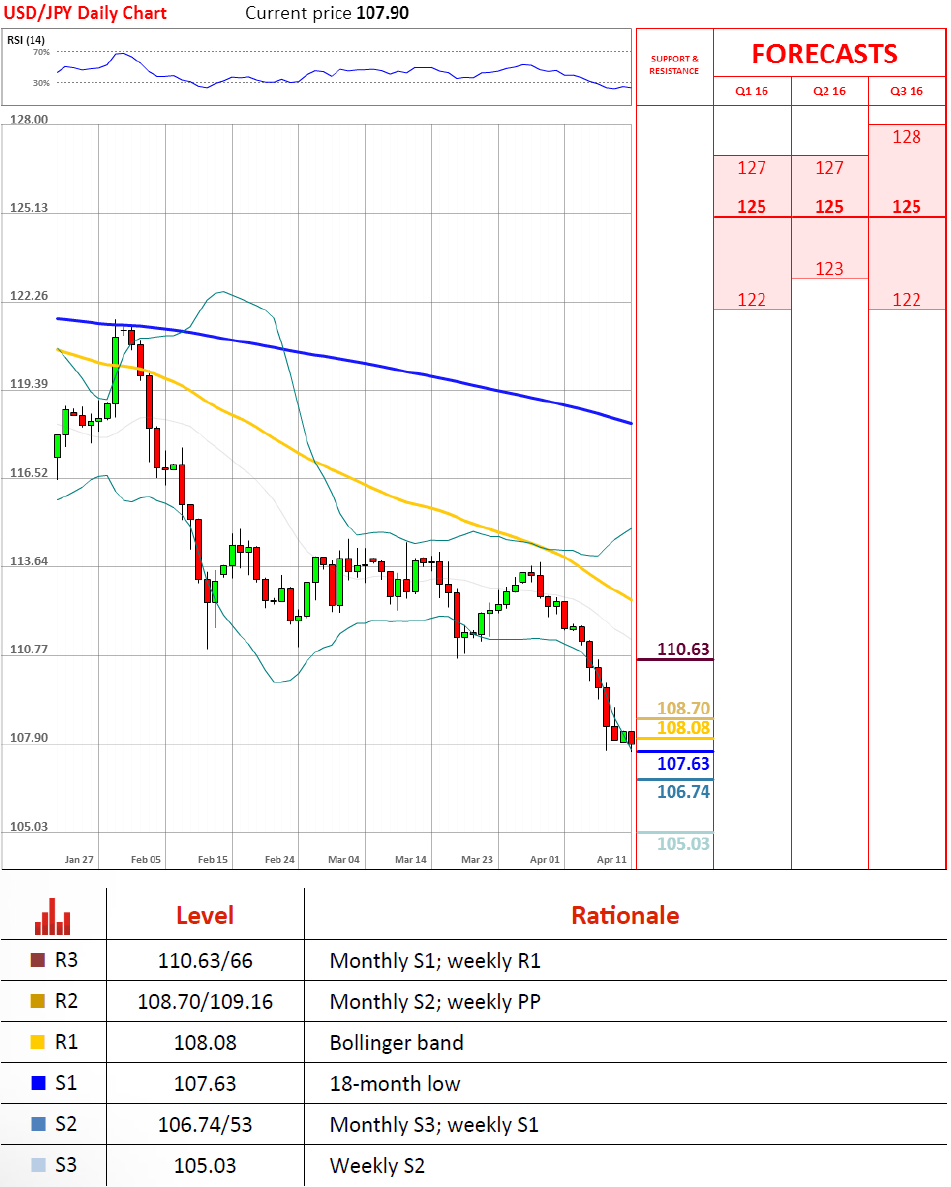Select the S1 blue swatch
951x1187 pixels.
(38, 1083)
